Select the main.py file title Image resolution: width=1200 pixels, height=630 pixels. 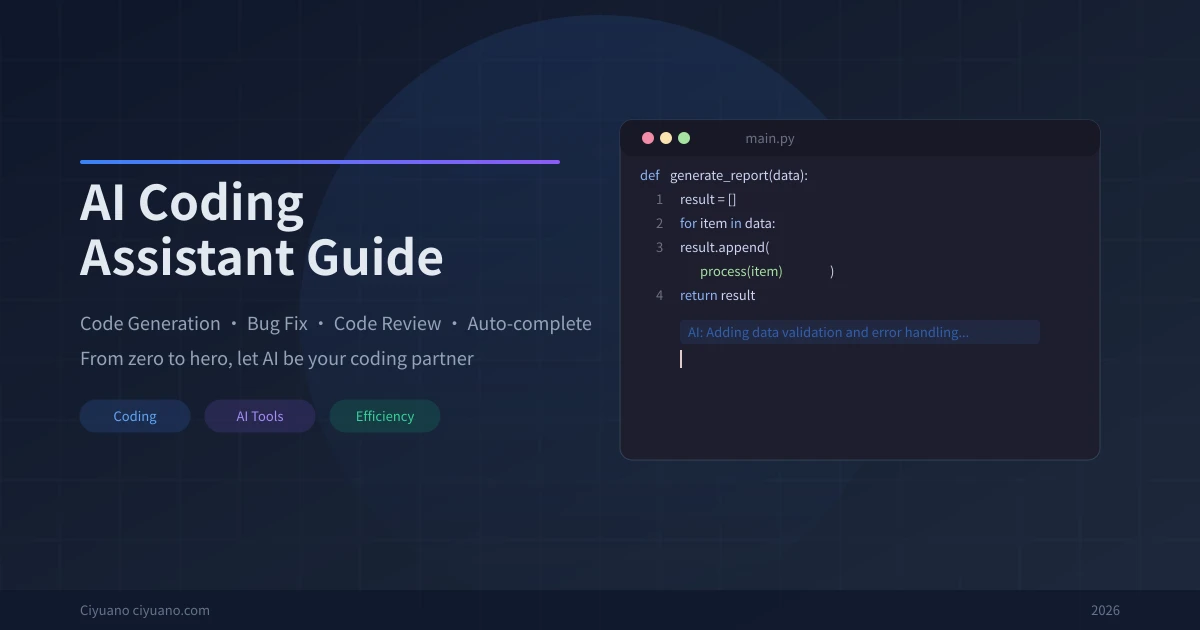pyautogui.click(x=770, y=139)
